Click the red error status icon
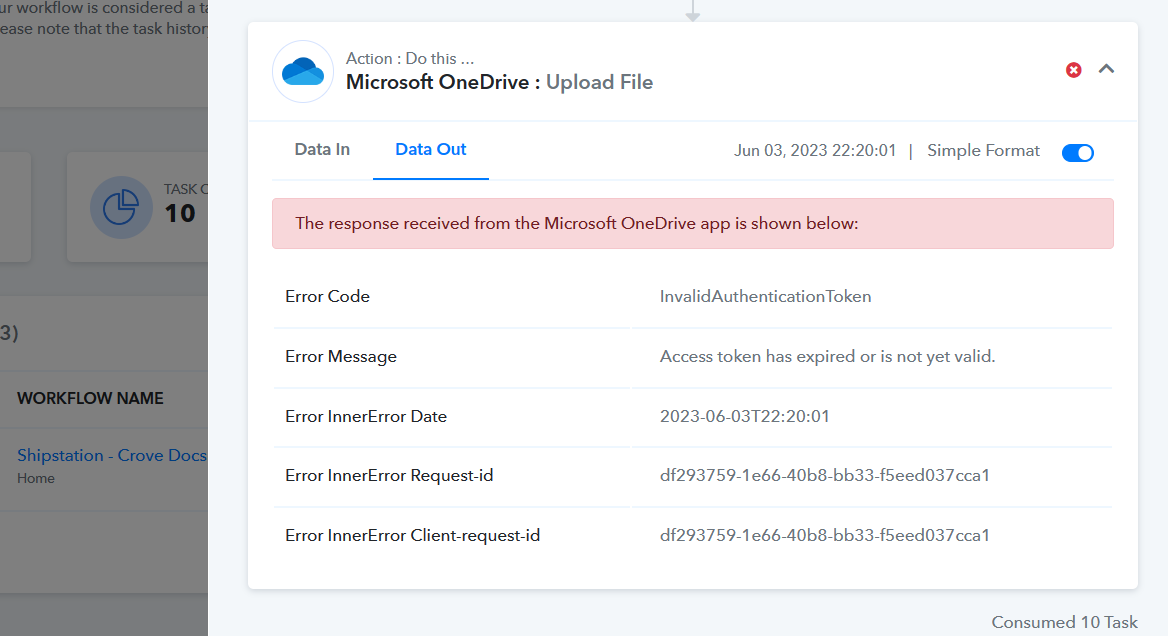 pos(1073,70)
